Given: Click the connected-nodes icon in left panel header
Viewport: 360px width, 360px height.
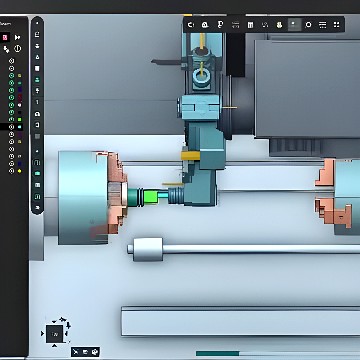Looking at the screenshot, I should pyautogui.click(x=6, y=49).
